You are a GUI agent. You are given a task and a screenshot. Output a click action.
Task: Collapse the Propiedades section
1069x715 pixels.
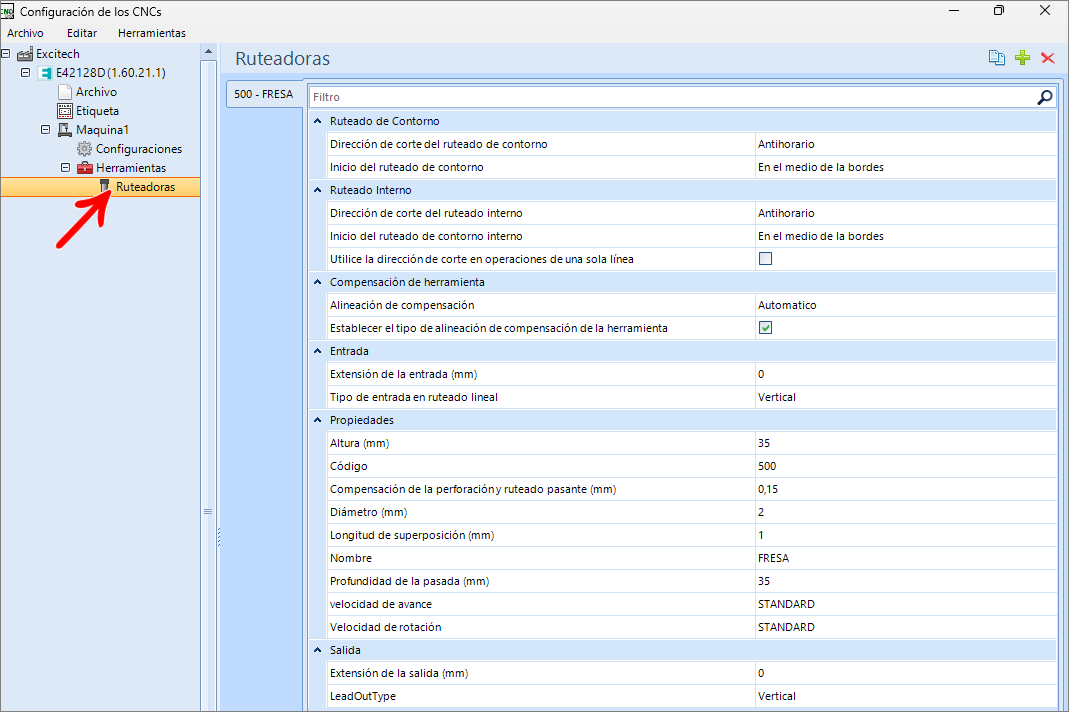point(317,420)
